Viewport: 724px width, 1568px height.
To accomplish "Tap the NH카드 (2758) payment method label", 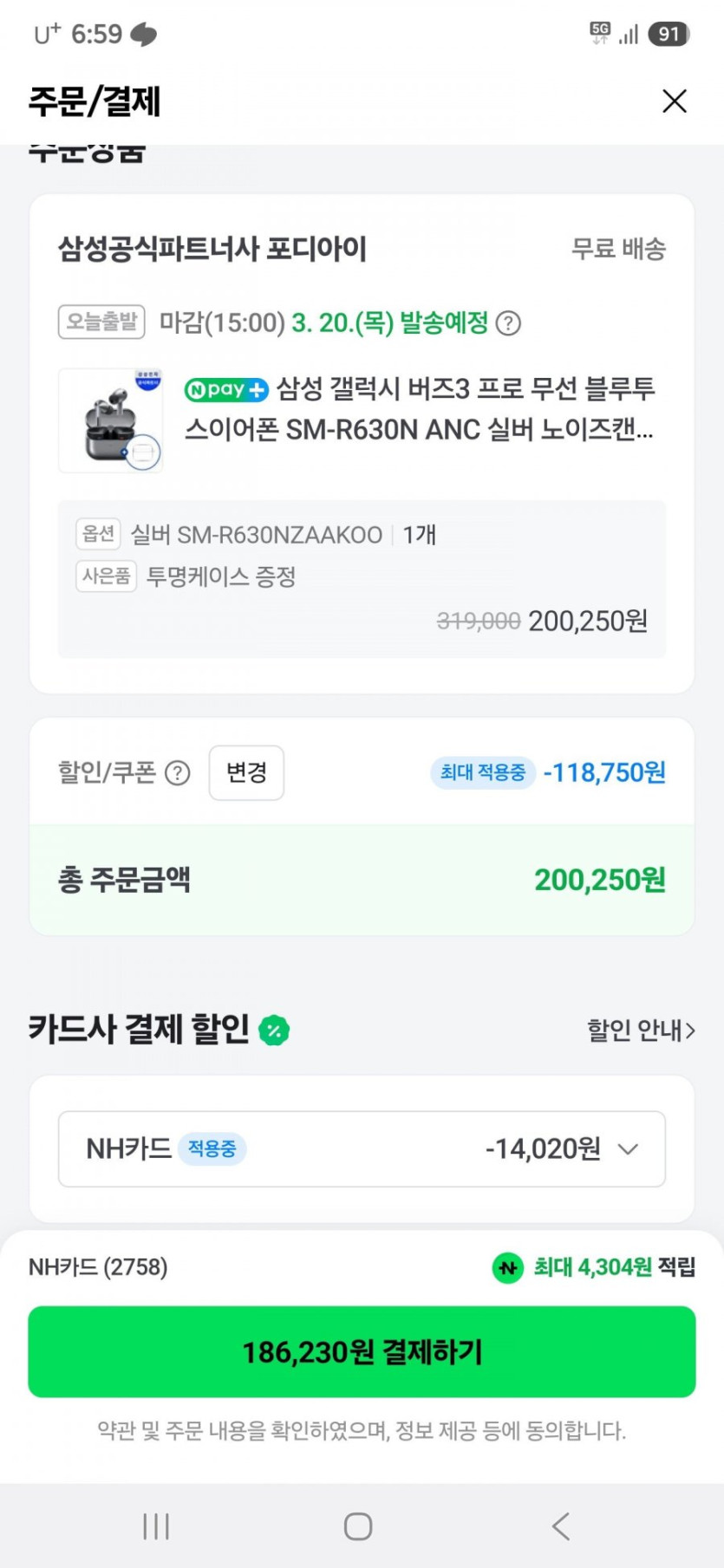I will pos(98,1267).
